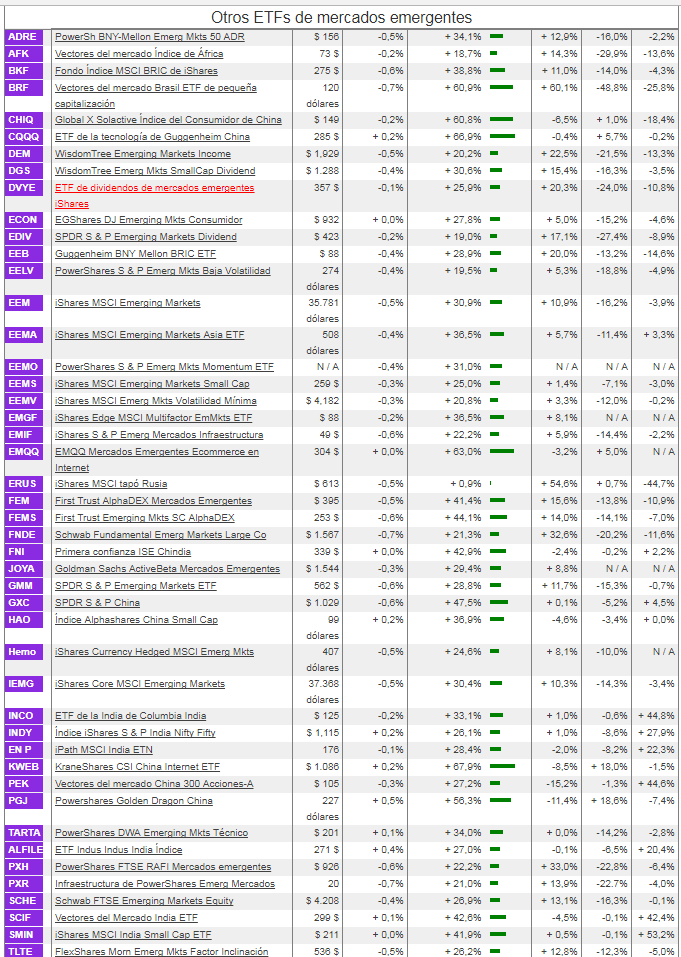The height and width of the screenshot is (957, 681).
Task: Select the TARTA ticker button
Action: pos(25,833)
